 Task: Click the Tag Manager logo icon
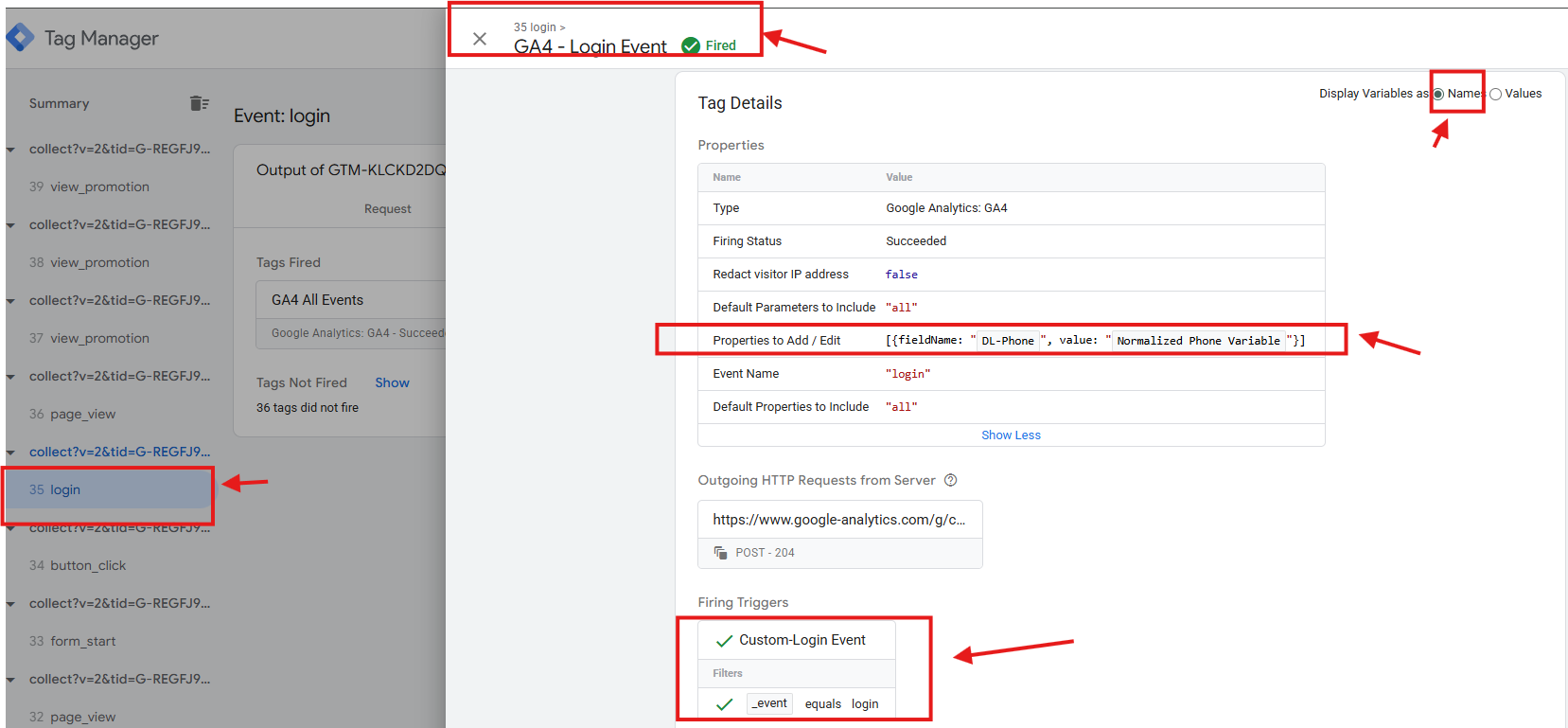tap(19, 38)
